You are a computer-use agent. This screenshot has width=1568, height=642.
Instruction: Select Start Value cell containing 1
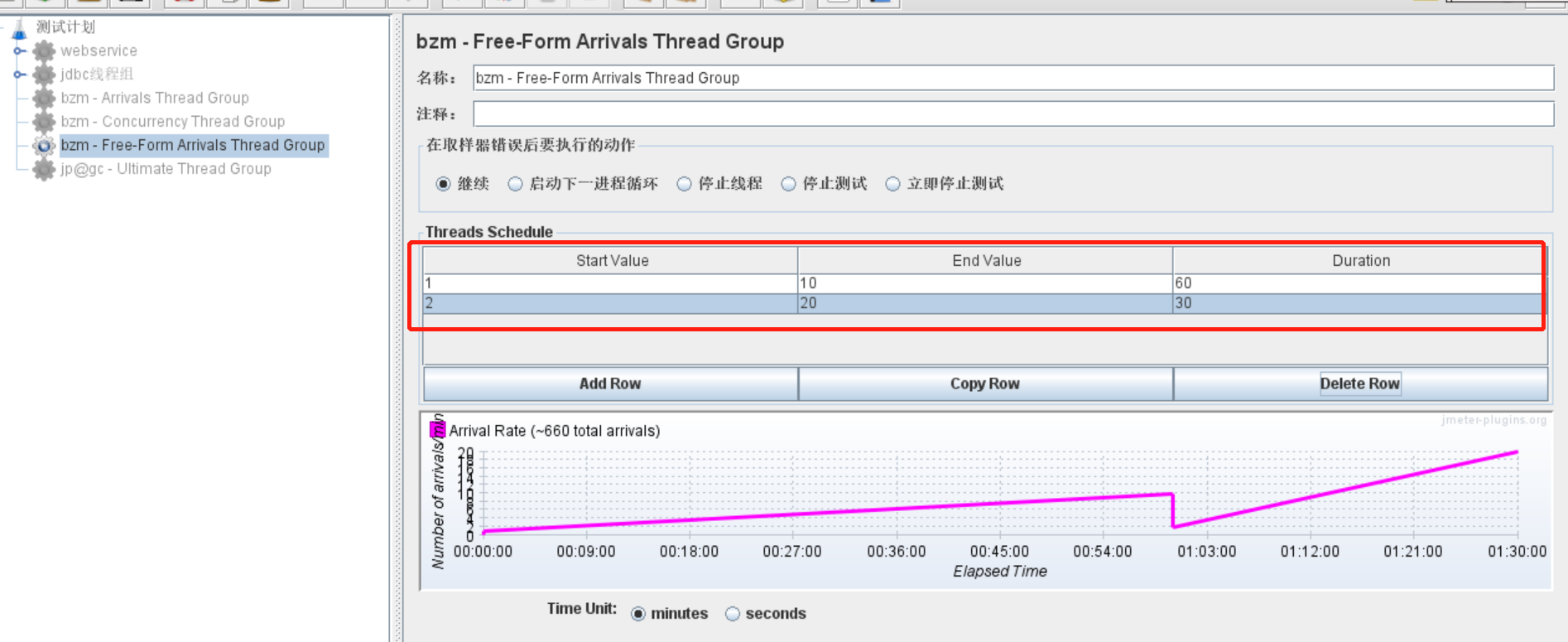611,283
